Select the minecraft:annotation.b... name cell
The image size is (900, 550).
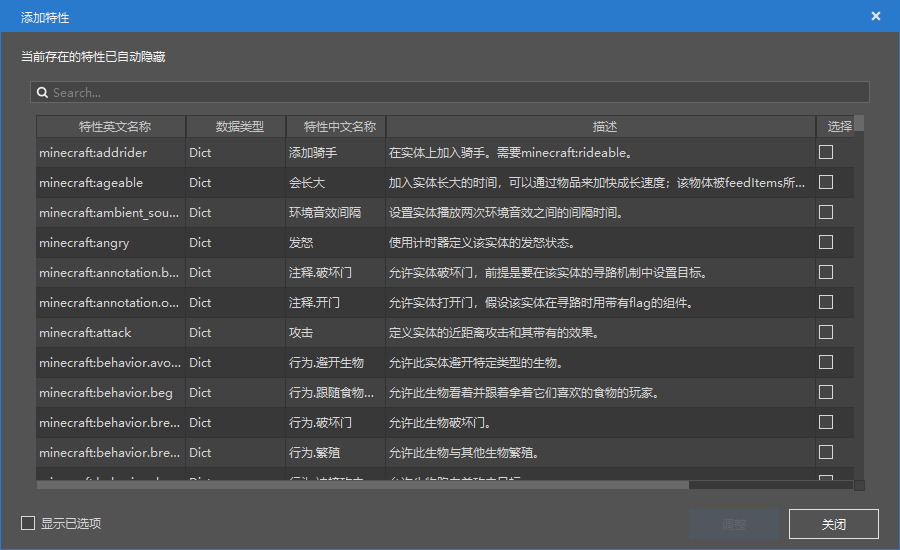[111, 273]
